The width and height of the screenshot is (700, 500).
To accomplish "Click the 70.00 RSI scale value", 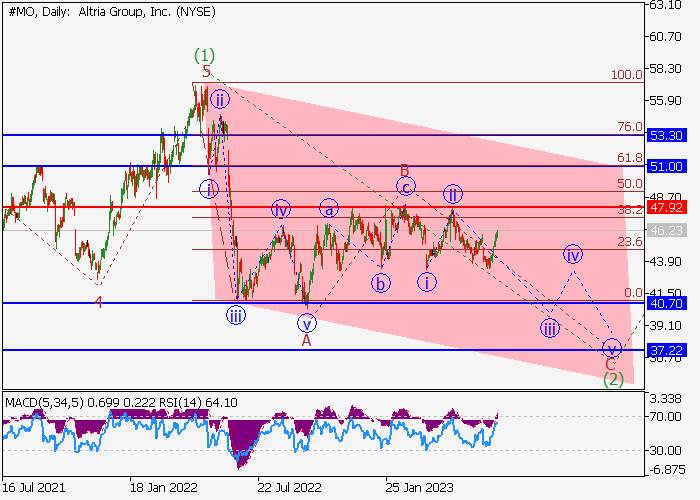I will (665, 417).
